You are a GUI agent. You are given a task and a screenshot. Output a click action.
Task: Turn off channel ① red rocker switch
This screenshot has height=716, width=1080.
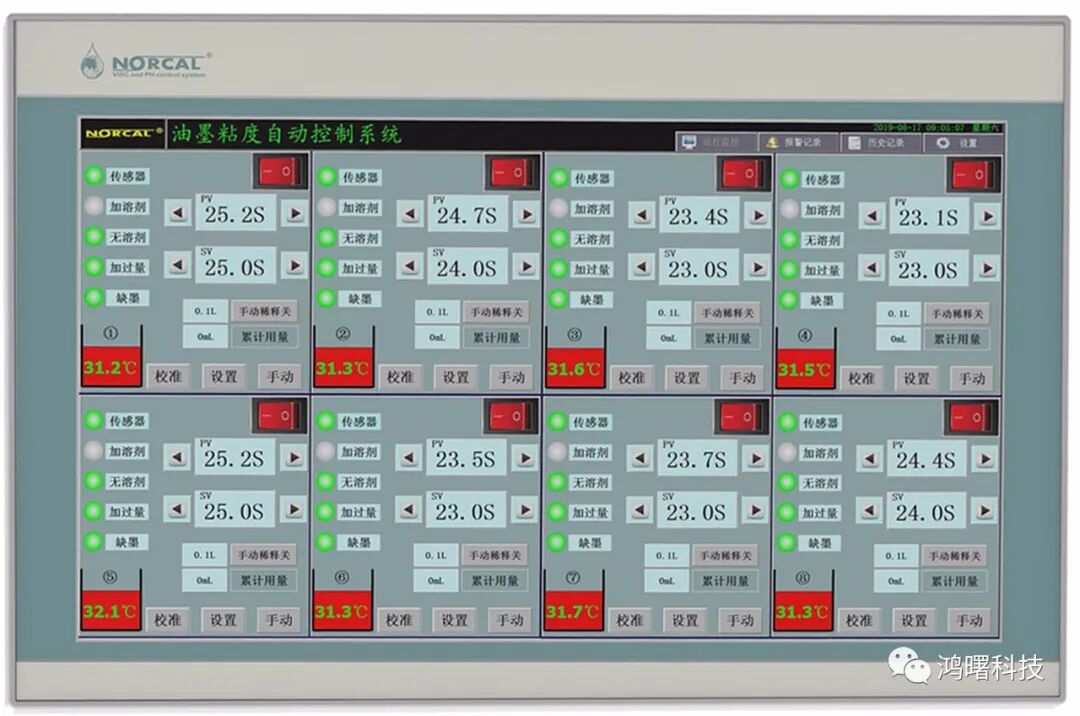(x=281, y=171)
